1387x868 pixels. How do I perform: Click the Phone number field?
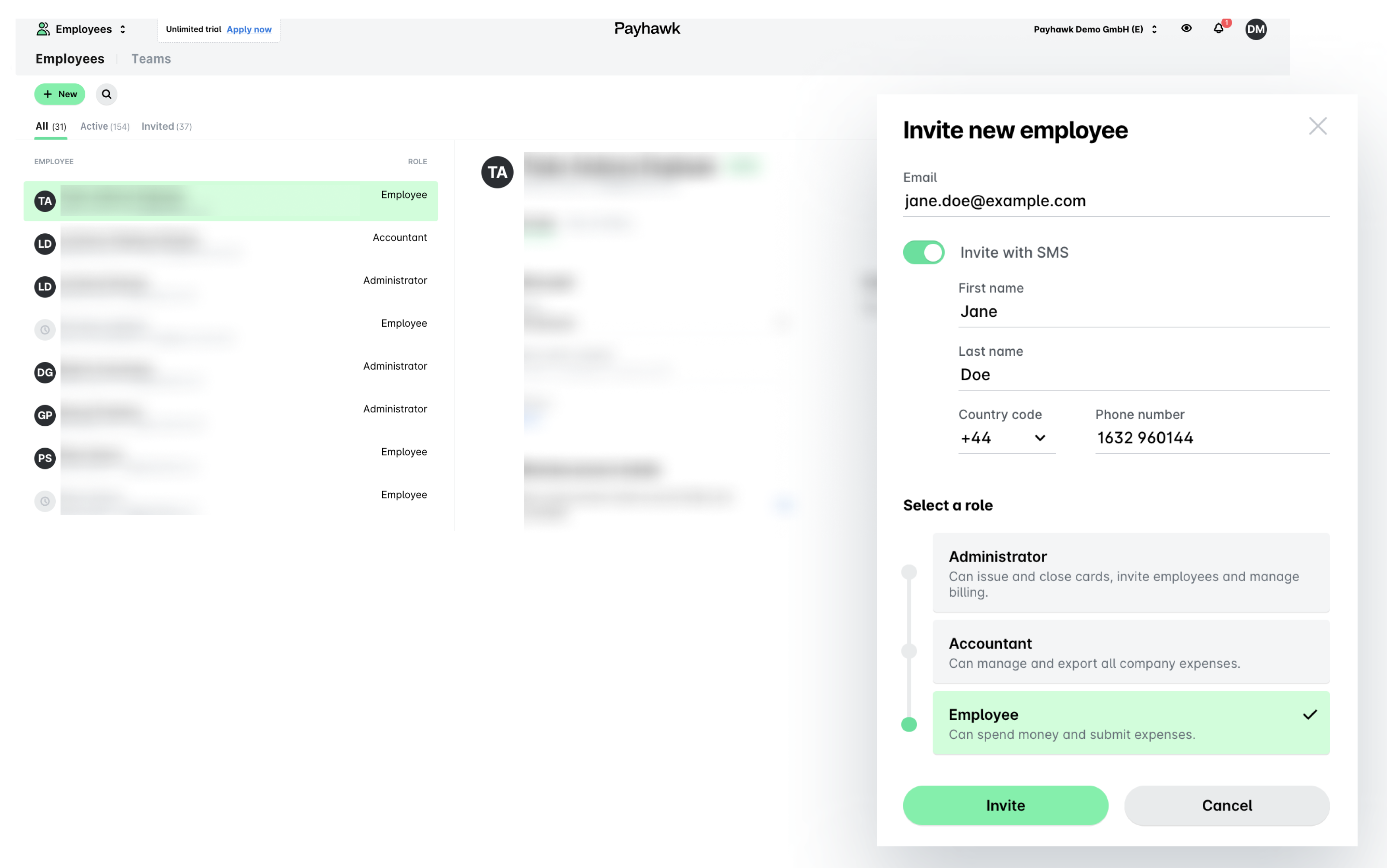click(1212, 438)
